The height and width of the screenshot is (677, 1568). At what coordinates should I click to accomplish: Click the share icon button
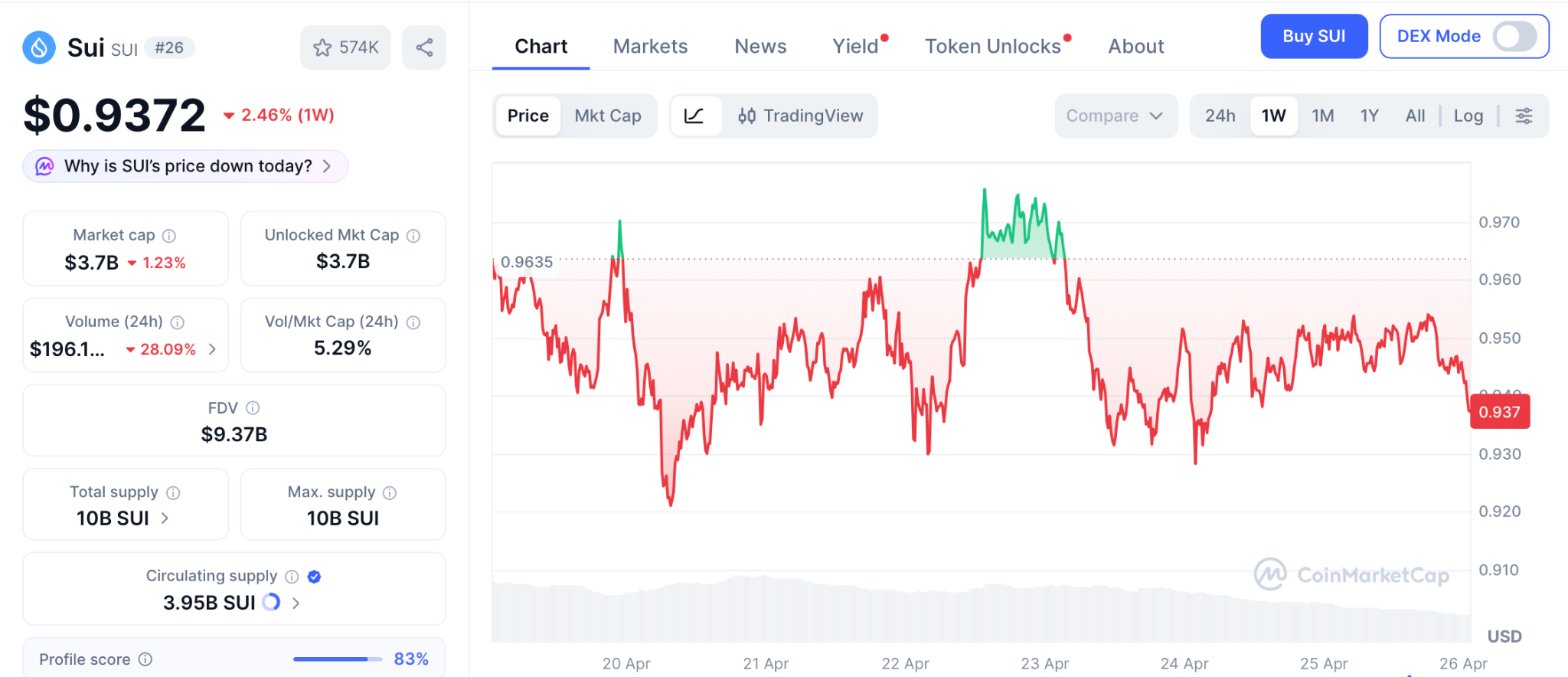(424, 47)
